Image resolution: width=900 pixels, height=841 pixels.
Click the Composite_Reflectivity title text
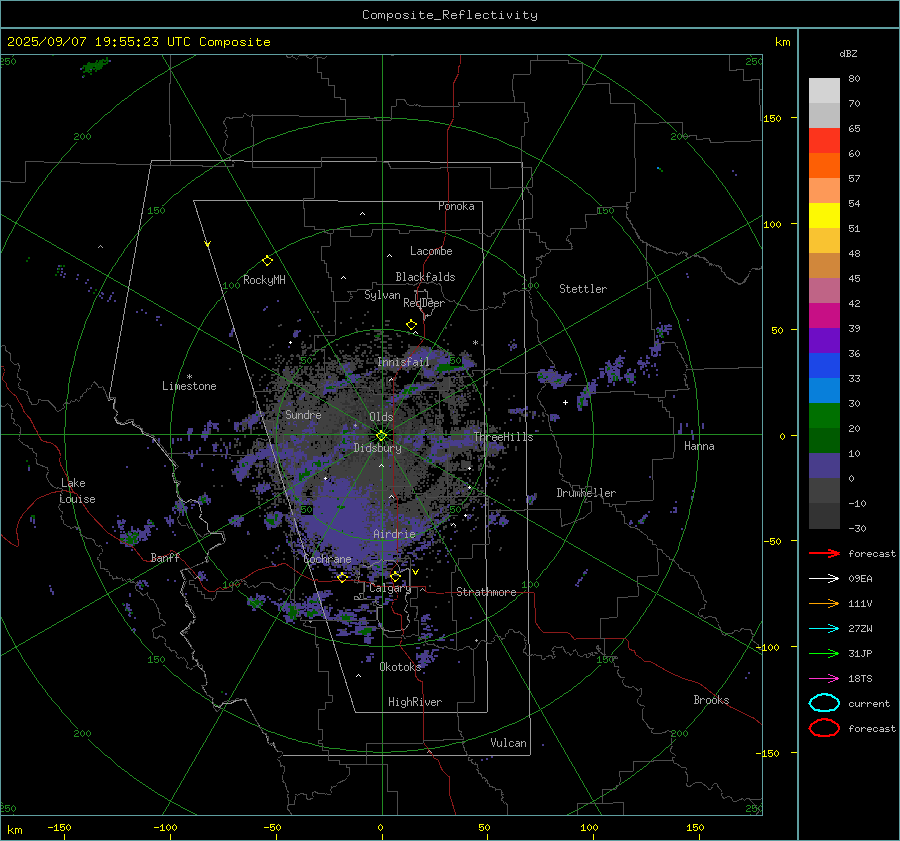(x=449, y=15)
